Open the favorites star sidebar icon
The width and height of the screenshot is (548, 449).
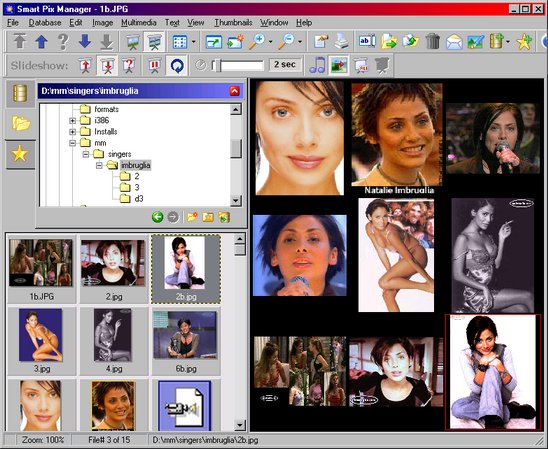pos(20,154)
